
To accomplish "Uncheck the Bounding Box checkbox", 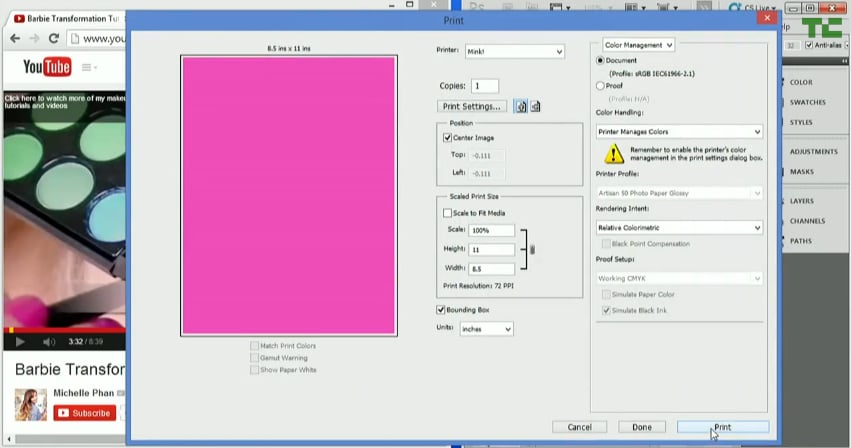I will (441, 310).
